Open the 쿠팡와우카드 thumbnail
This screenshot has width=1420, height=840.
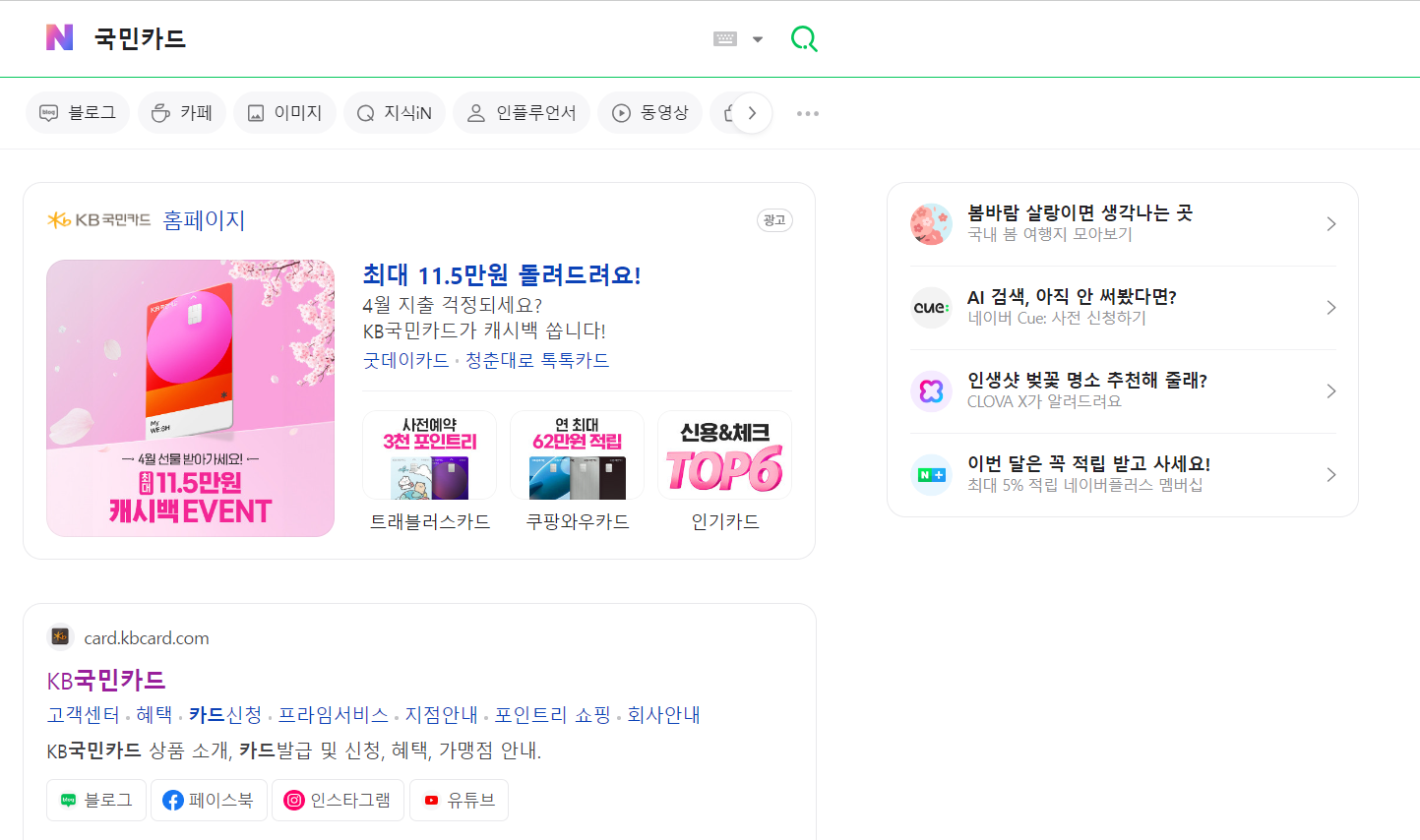tap(578, 455)
